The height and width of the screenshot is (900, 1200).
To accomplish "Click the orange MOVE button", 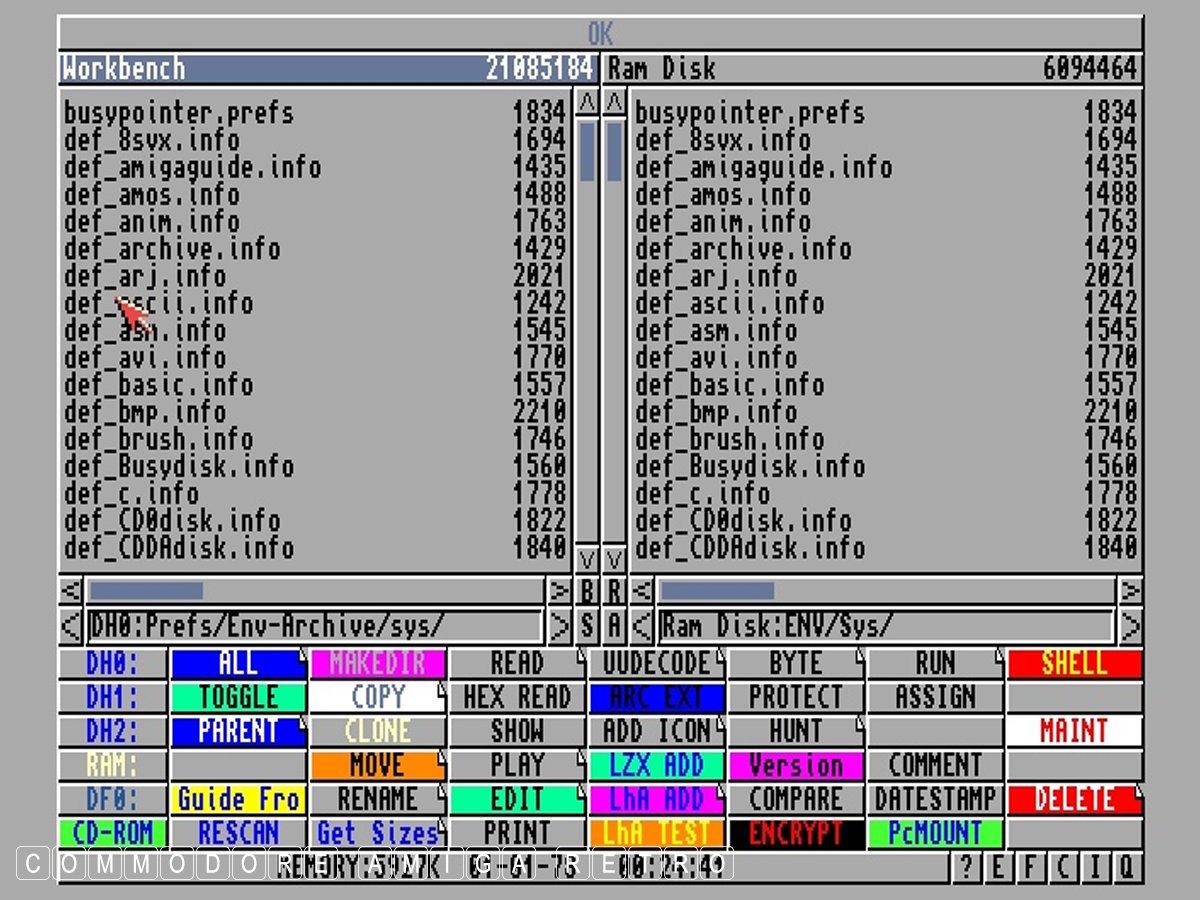I will pos(377,766).
